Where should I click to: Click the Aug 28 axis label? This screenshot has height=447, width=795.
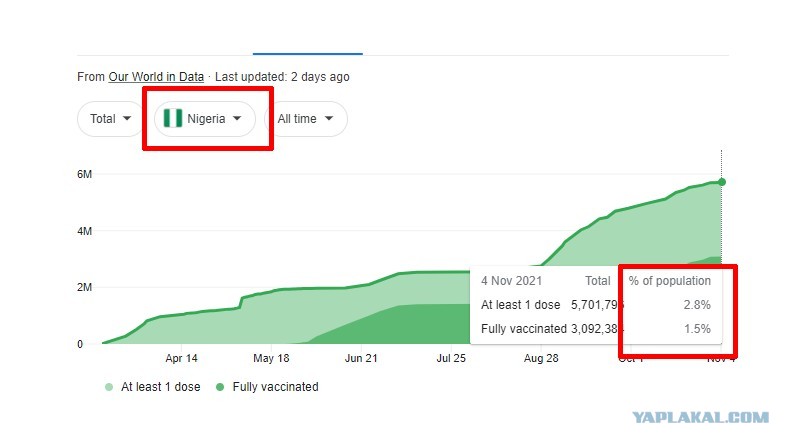pyautogui.click(x=541, y=358)
